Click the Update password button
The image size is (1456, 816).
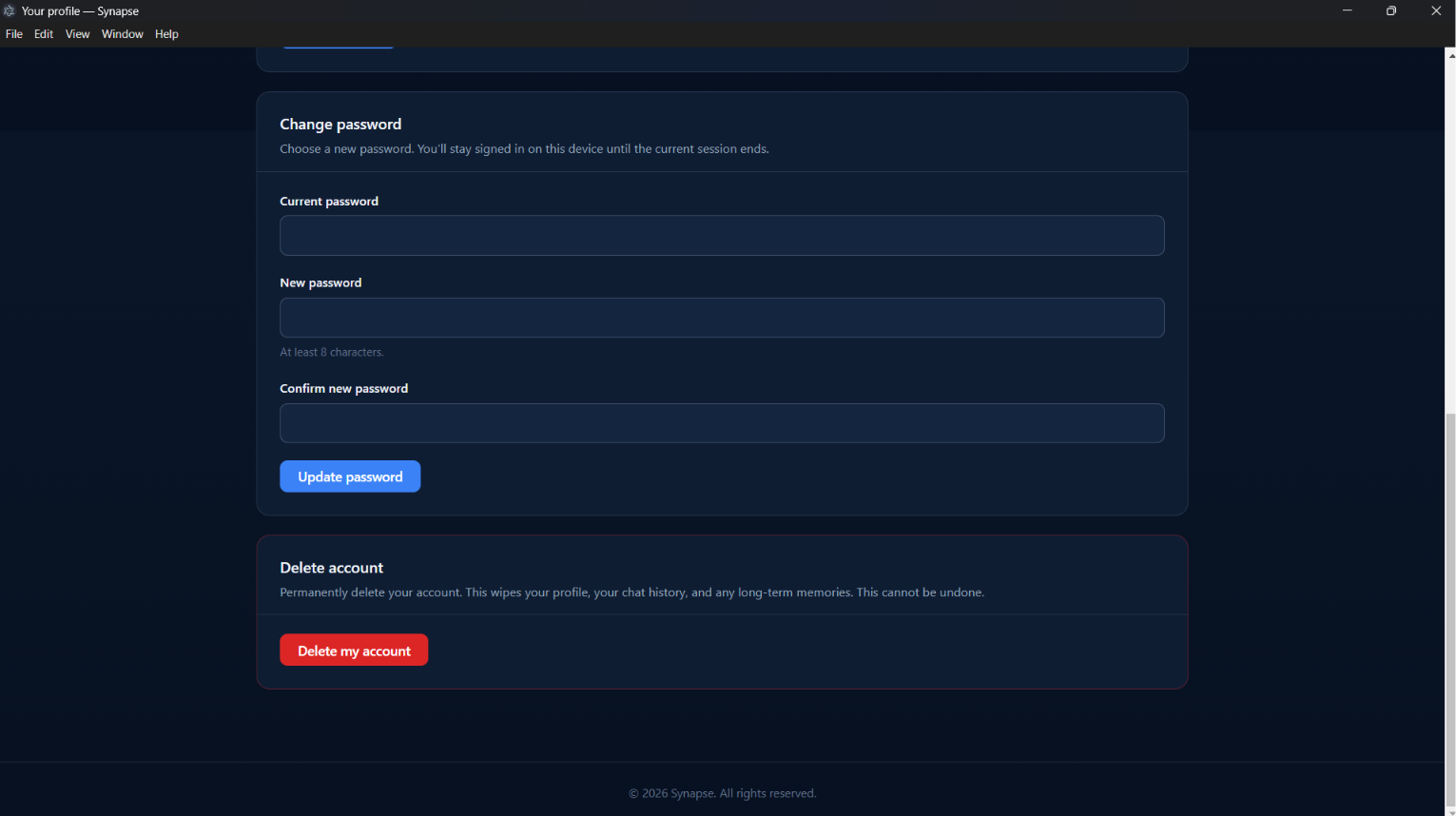point(350,476)
